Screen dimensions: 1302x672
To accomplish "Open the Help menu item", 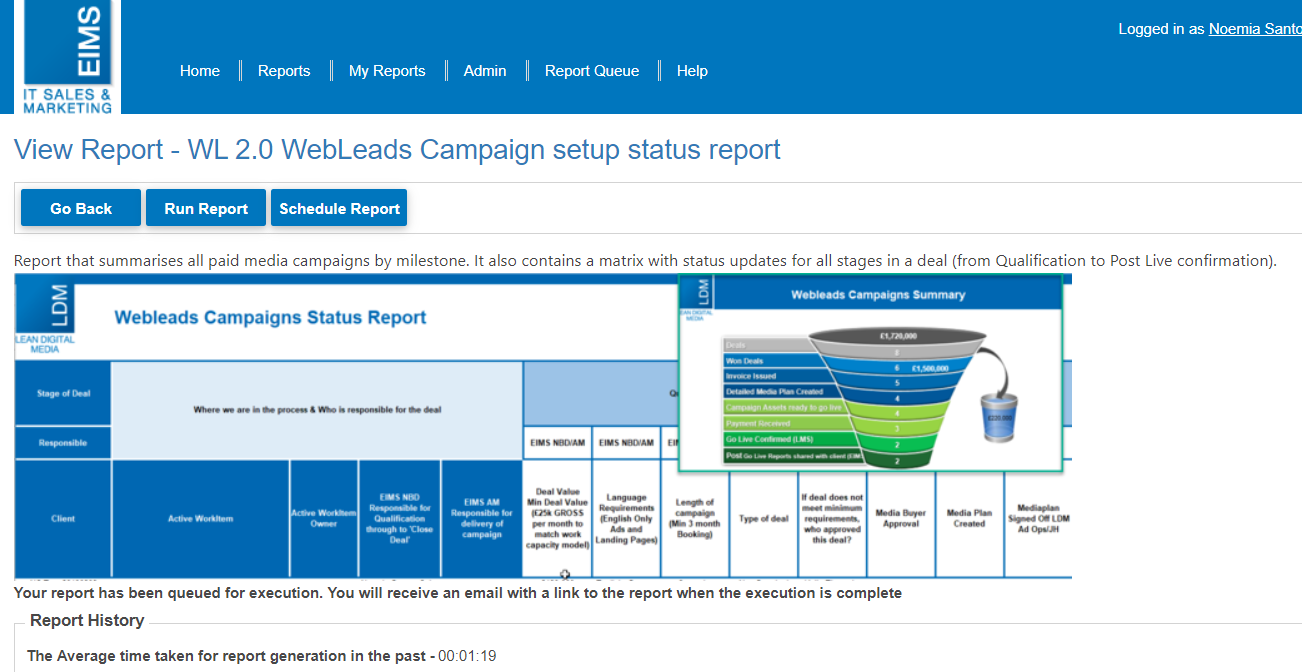I will coord(692,71).
